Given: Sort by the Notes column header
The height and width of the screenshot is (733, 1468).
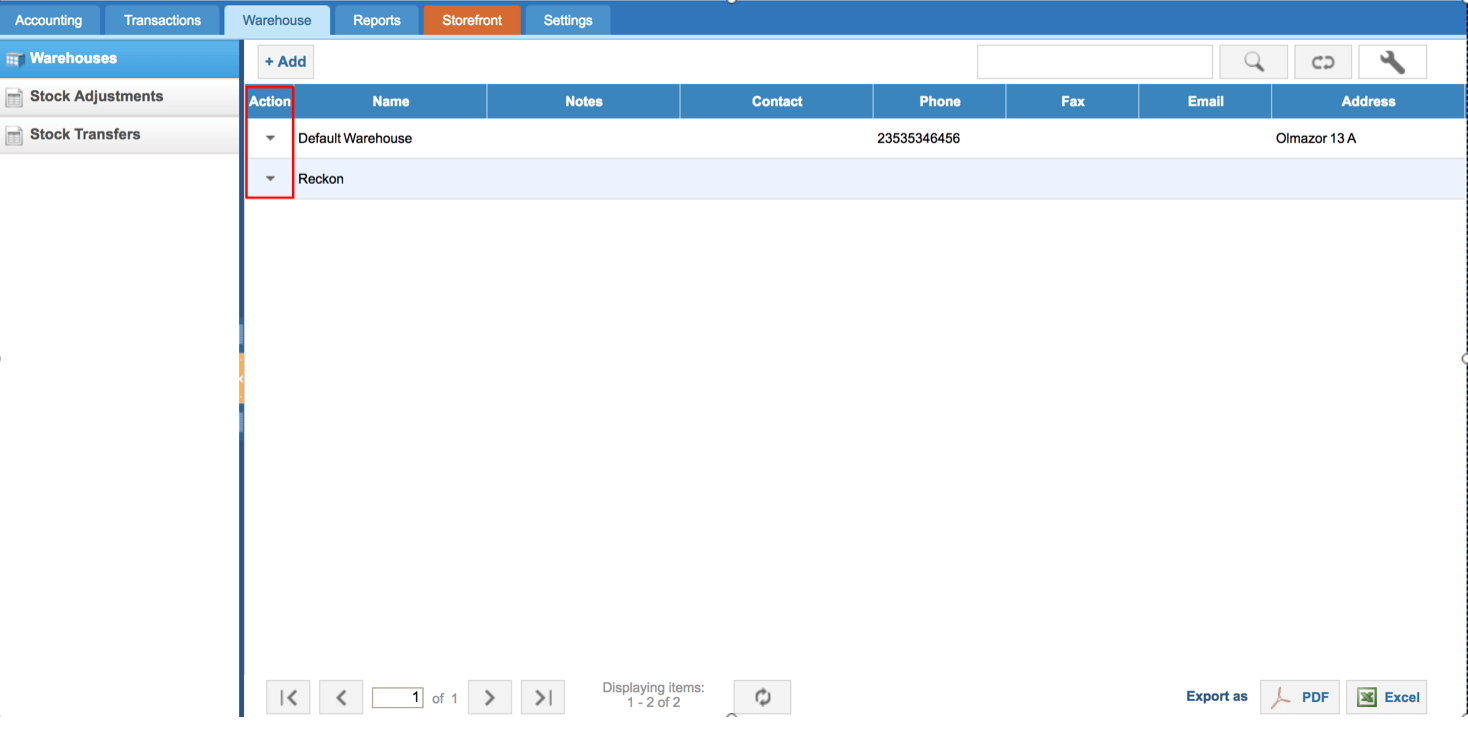Looking at the screenshot, I should pos(584,101).
